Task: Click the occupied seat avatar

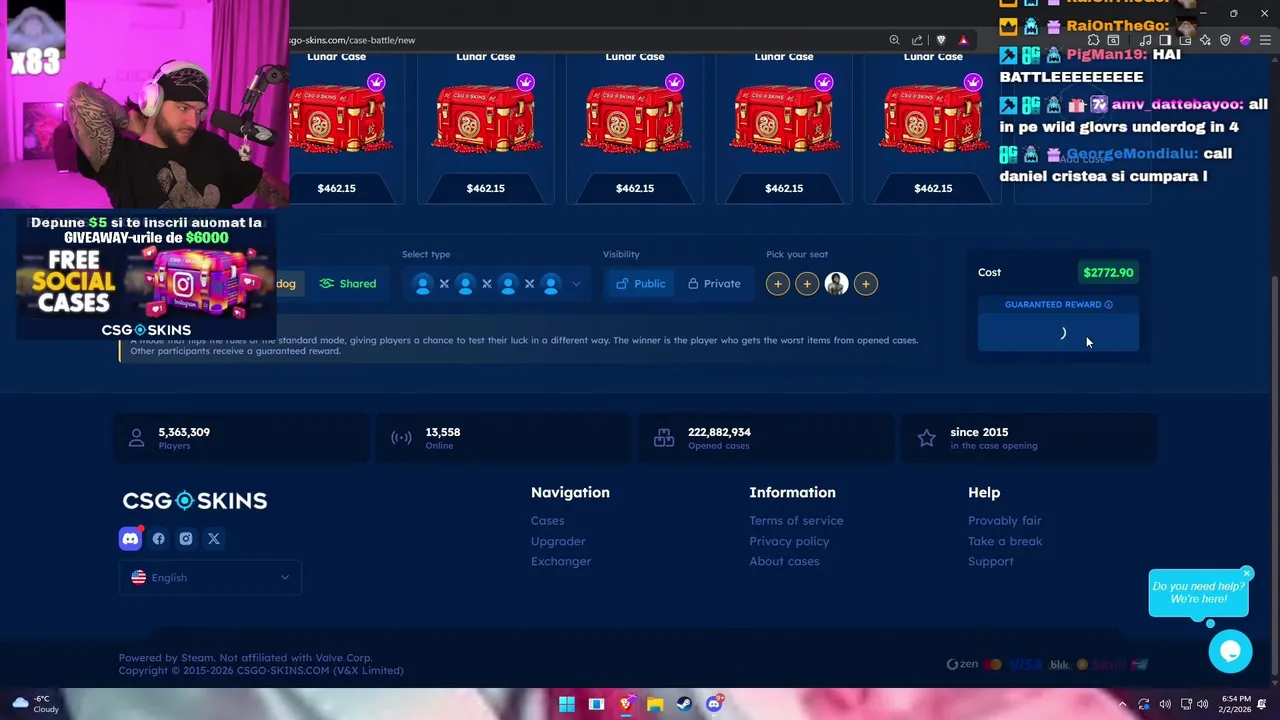Action: [837, 284]
